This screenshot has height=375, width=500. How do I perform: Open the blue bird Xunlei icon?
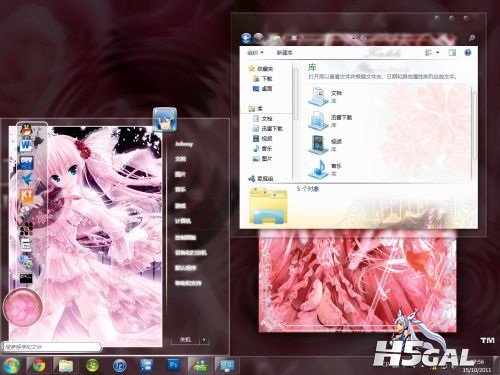click(x=27, y=179)
